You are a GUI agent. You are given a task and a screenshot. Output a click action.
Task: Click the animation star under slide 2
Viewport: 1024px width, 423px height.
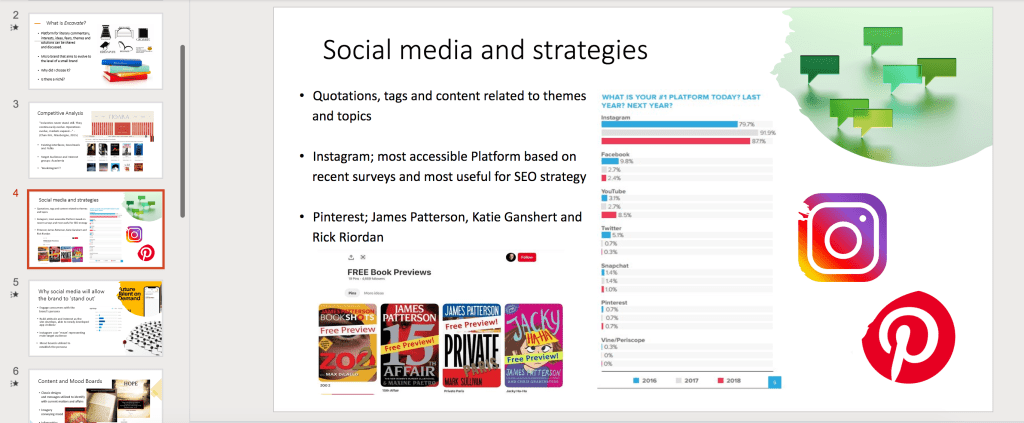[14, 28]
